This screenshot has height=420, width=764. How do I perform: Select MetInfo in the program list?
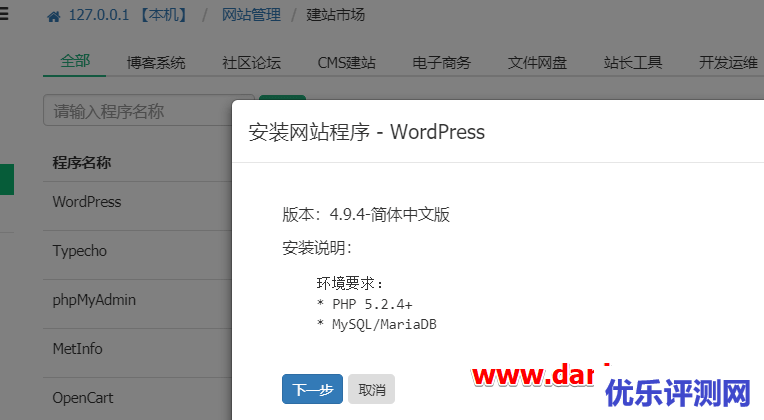click(78, 349)
